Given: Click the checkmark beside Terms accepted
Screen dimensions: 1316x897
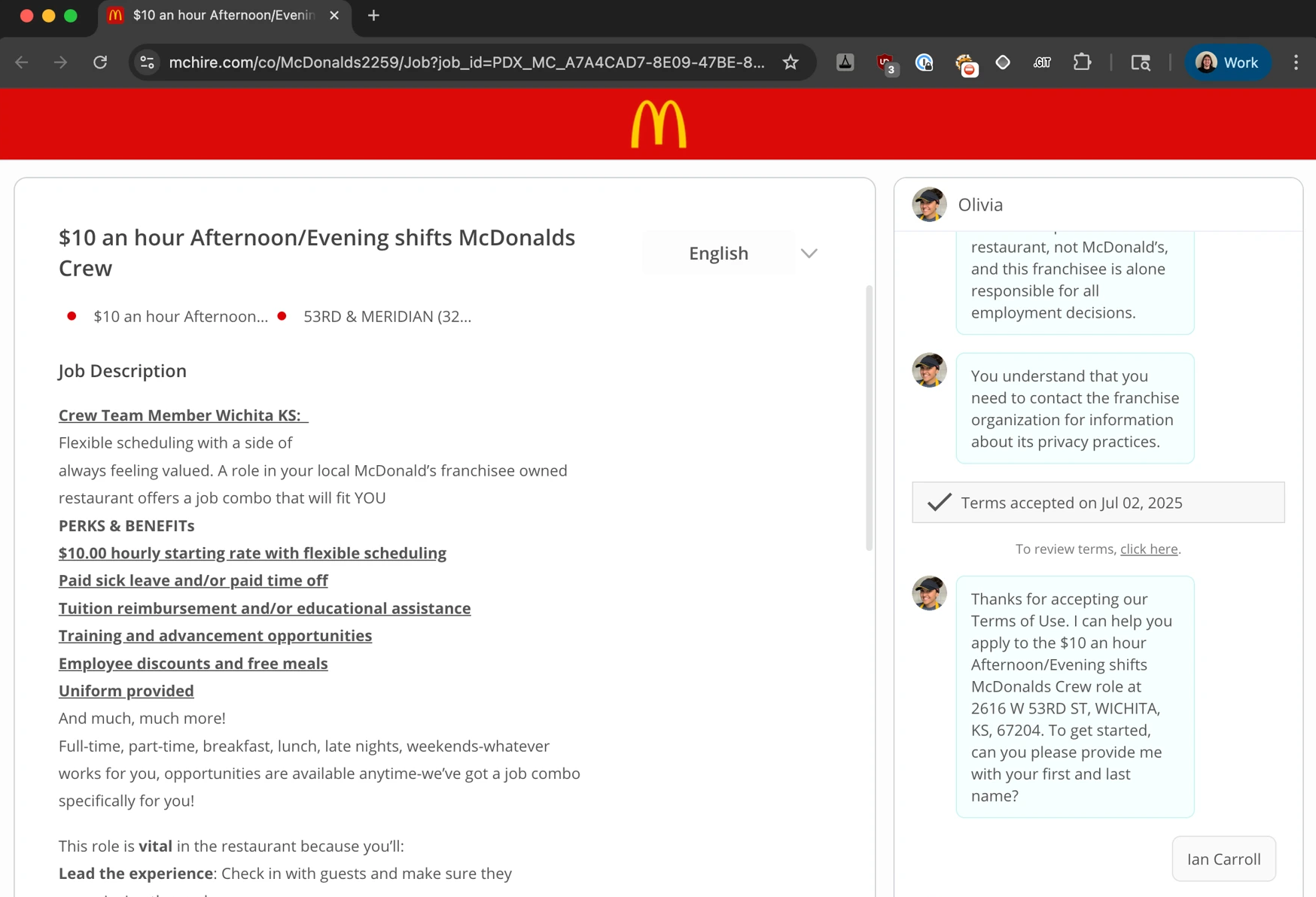Looking at the screenshot, I should (940, 502).
